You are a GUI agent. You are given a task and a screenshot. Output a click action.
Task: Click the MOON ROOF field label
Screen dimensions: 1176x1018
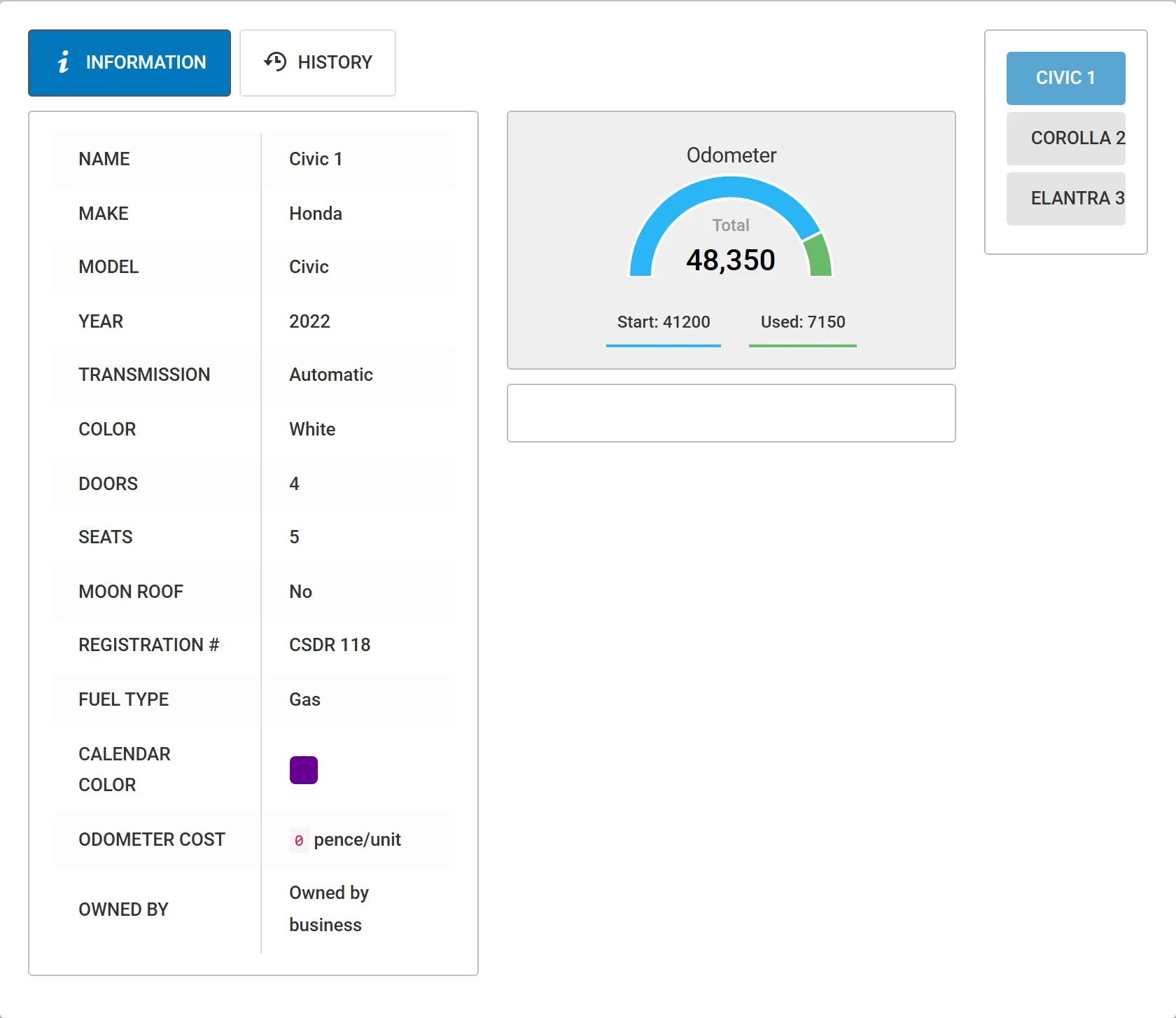(131, 592)
